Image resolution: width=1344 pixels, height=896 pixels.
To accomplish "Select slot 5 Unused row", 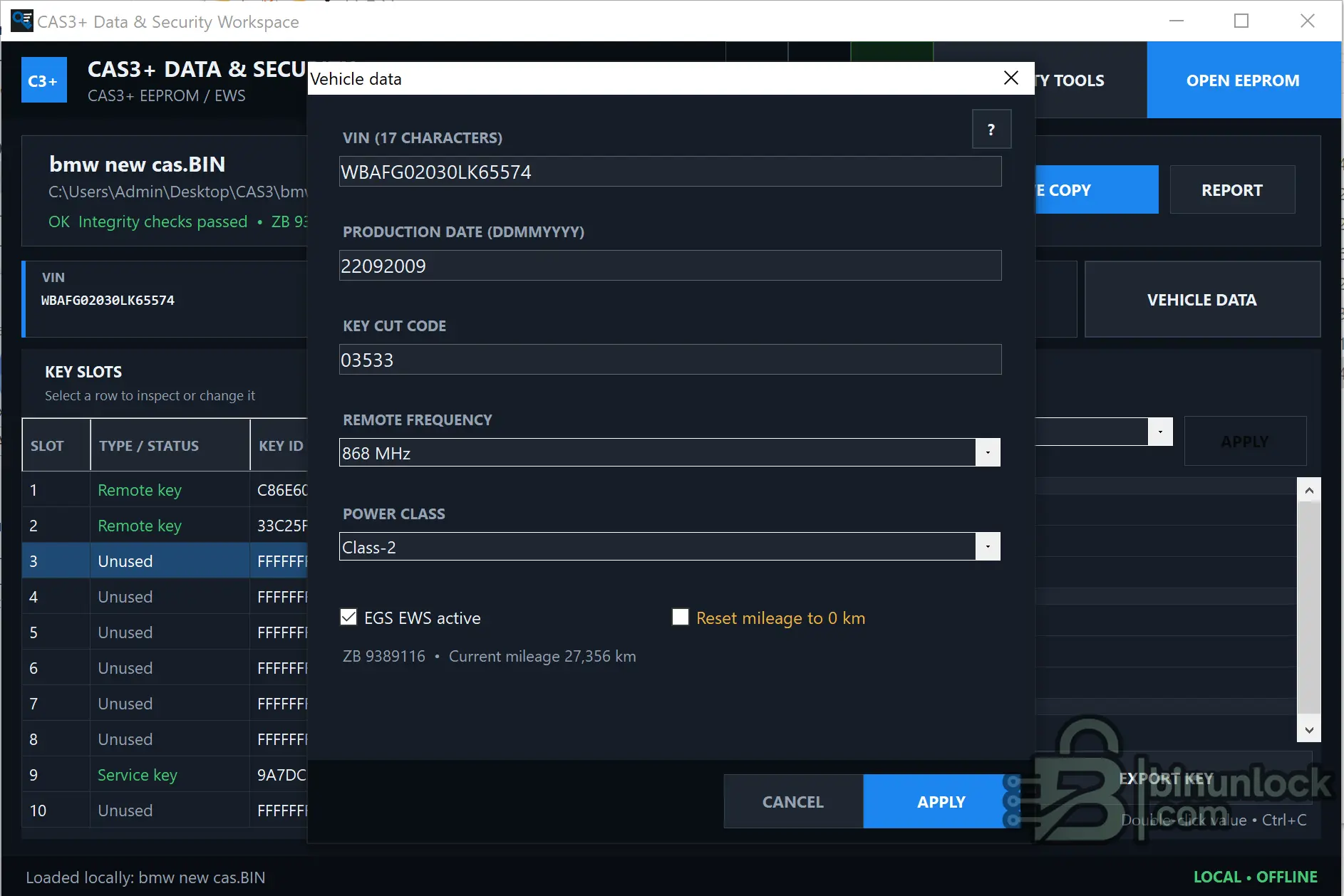I will [x=165, y=632].
